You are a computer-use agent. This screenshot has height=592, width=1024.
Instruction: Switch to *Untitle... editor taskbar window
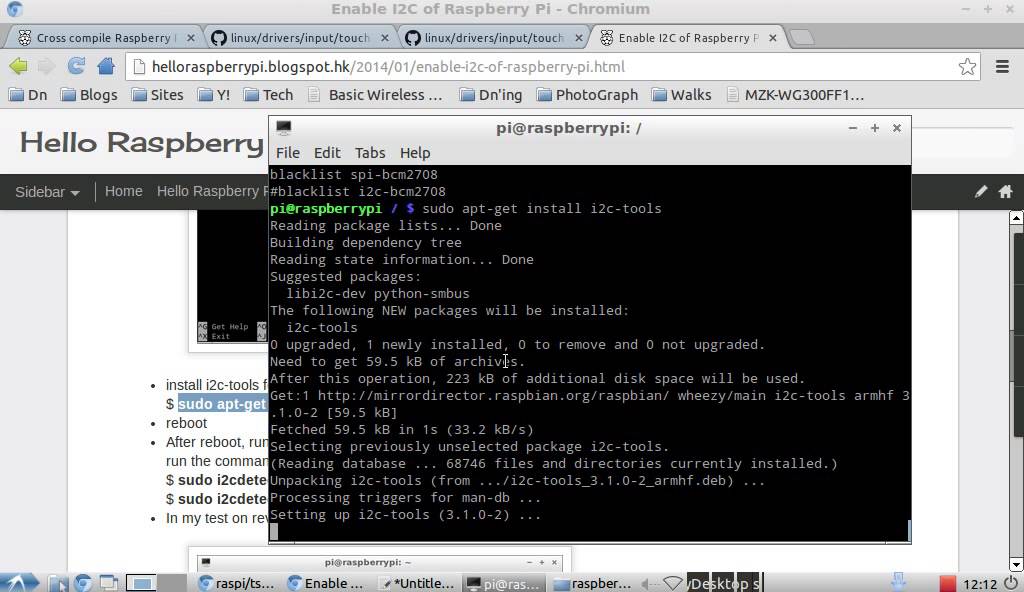click(416, 583)
